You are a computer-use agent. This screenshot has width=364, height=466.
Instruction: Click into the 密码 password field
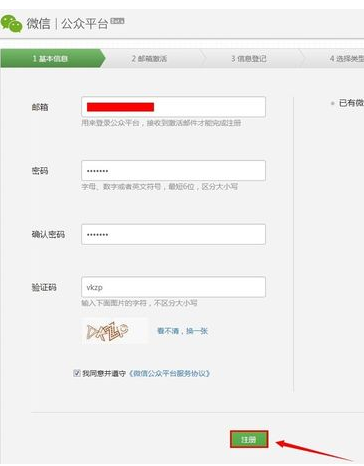[x=173, y=171]
